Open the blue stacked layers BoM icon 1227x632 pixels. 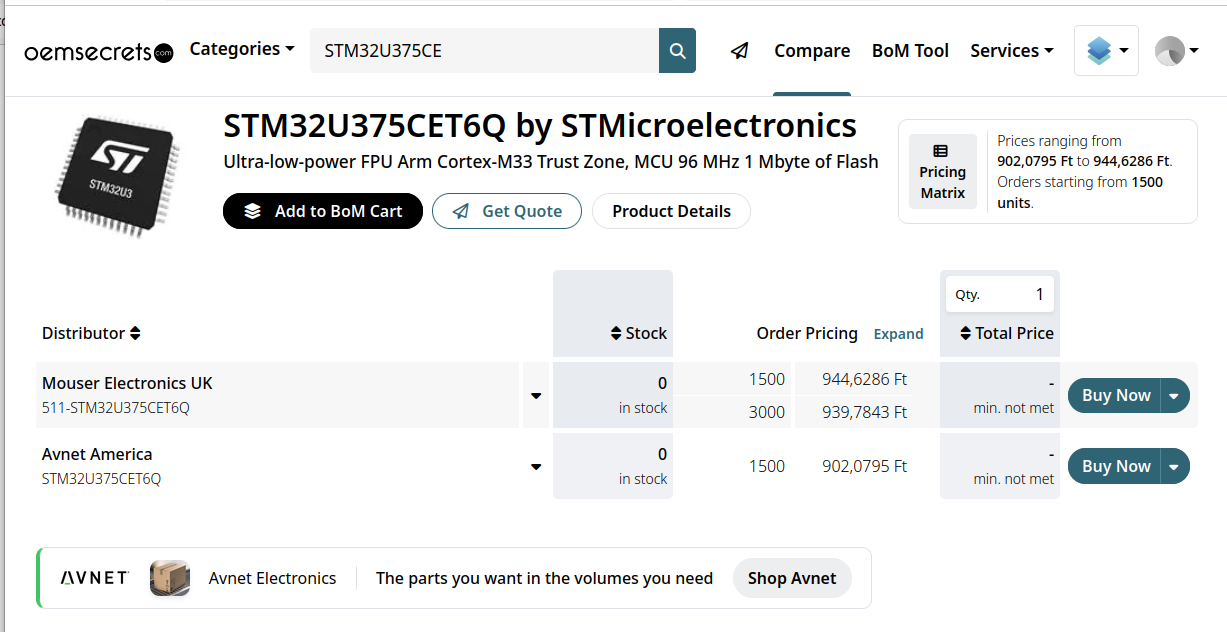point(1106,50)
